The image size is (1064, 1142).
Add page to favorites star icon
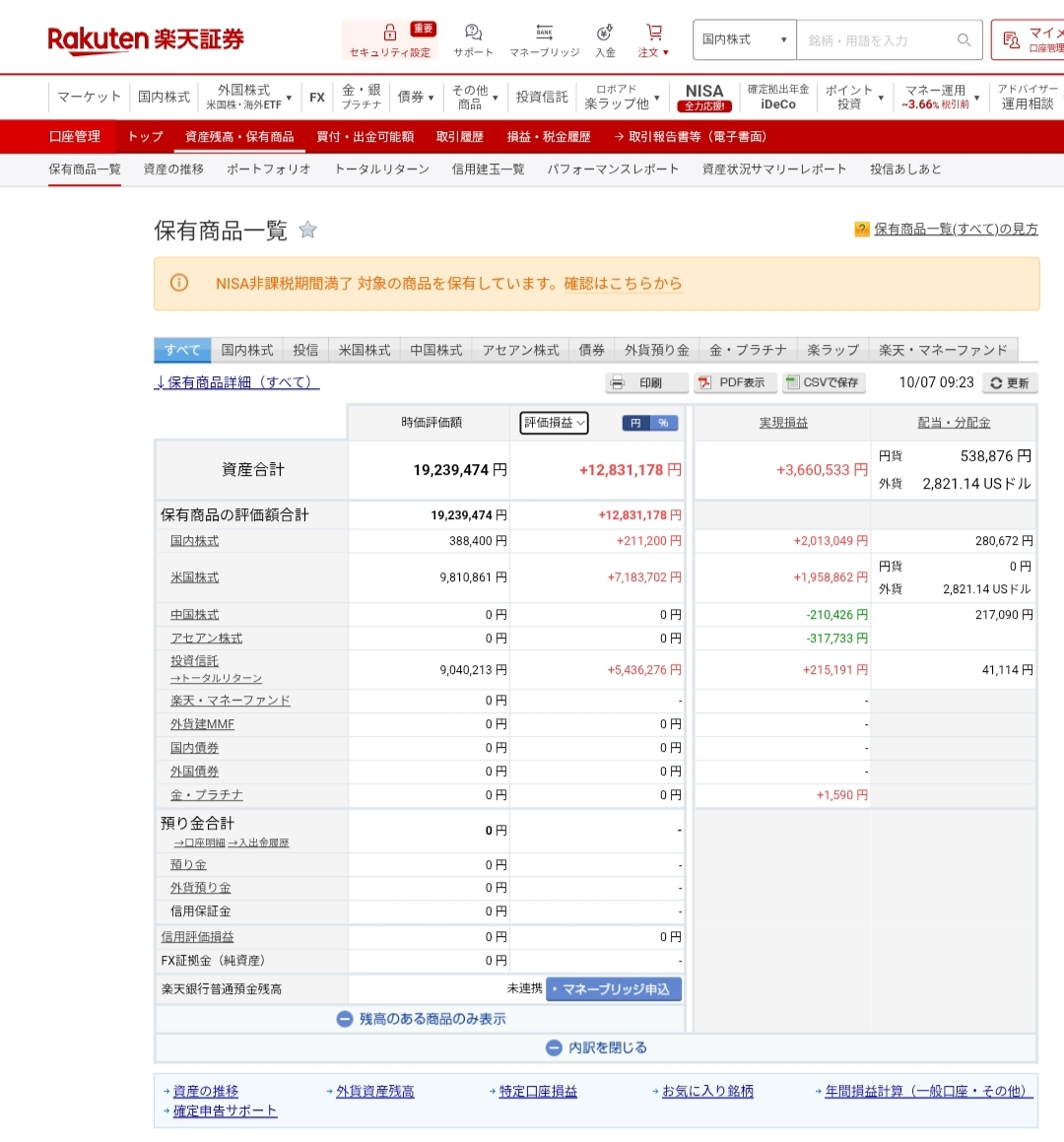point(307,231)
